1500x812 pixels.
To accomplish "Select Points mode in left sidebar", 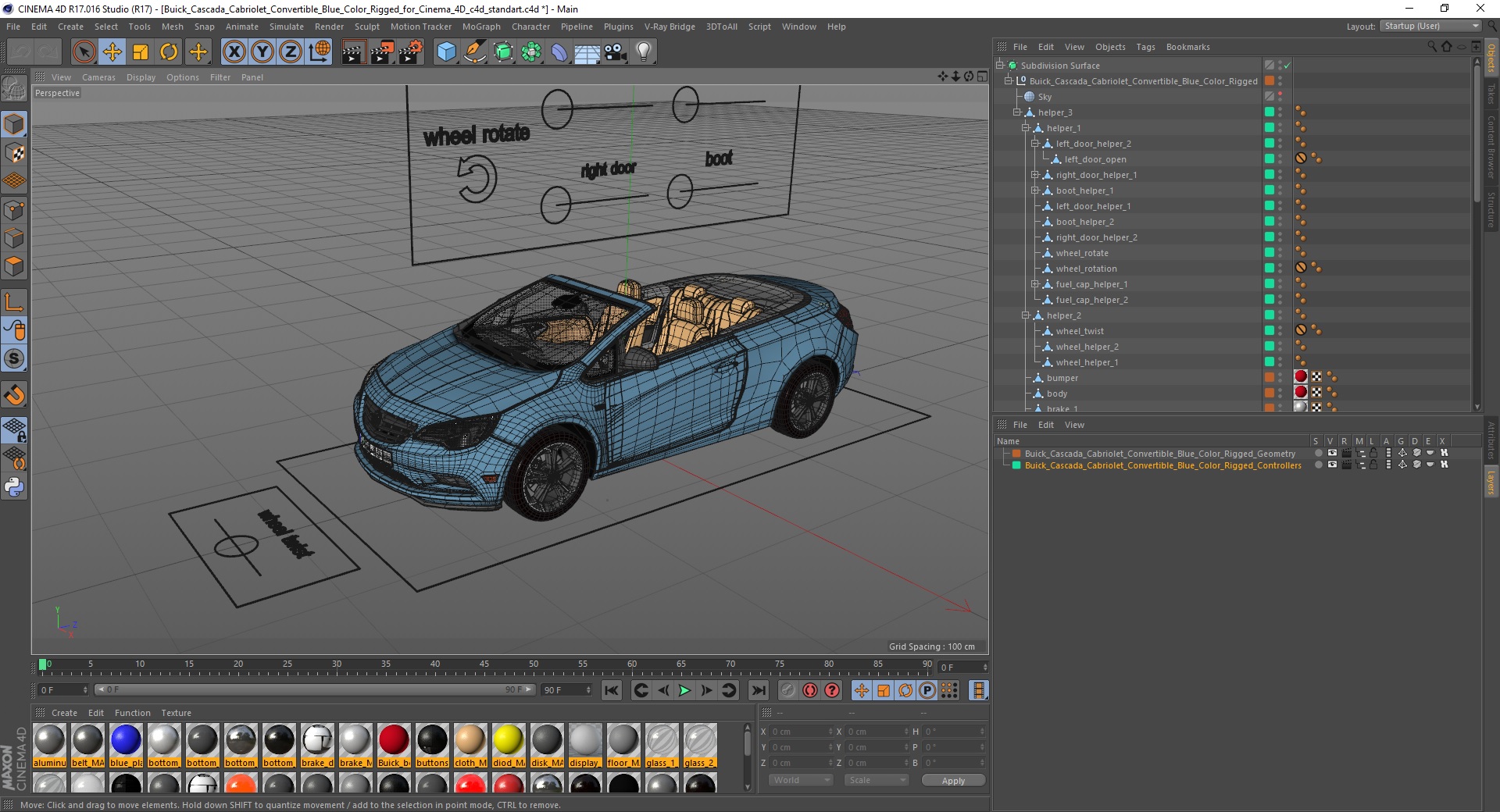I will point(14,209).
